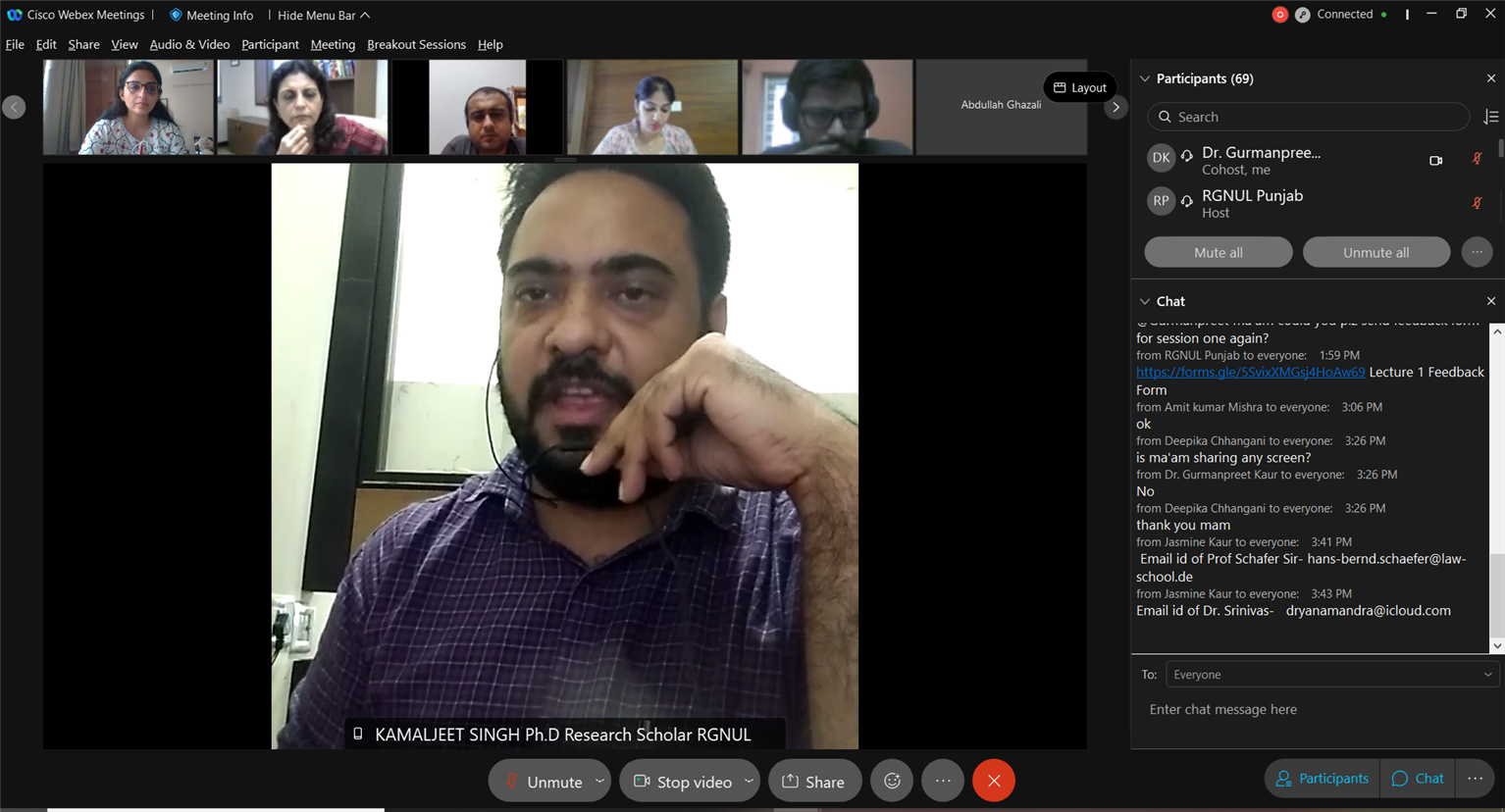This screenshot has width=1505, height=812.
Task: Toggle muted mic icon for Dr. Gurmanpreet
Action: coord(1477,159)
